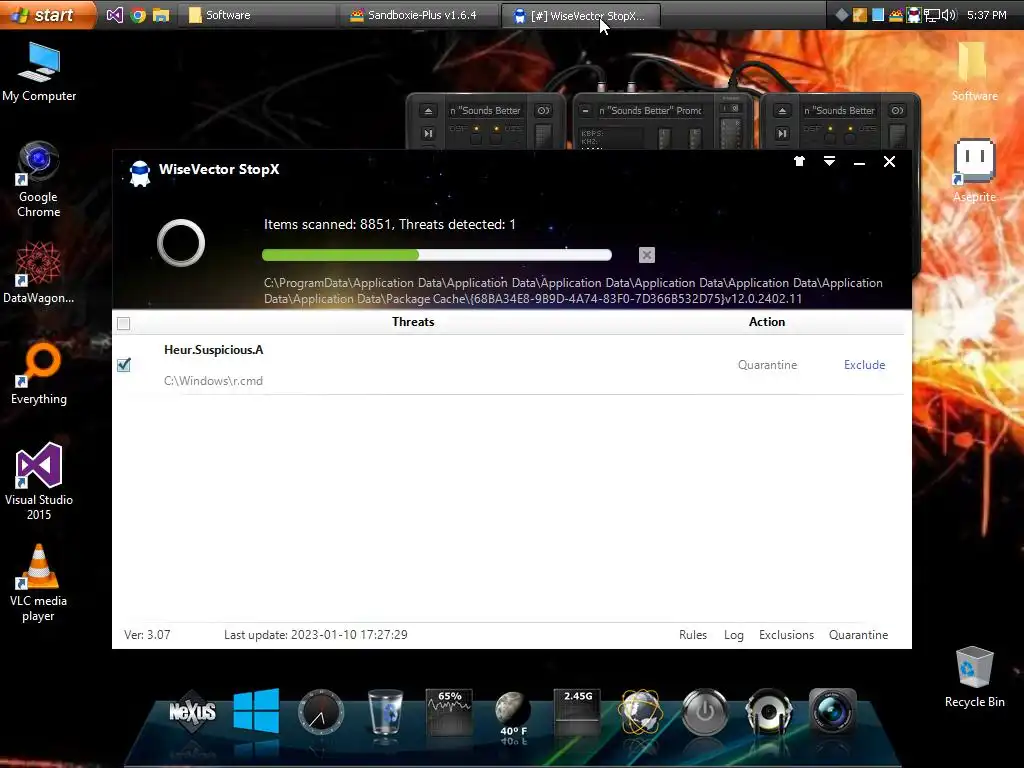The width and height of the screenshot is (1024, 768).
Task: Open the Start menu
Action: point(46,14)
